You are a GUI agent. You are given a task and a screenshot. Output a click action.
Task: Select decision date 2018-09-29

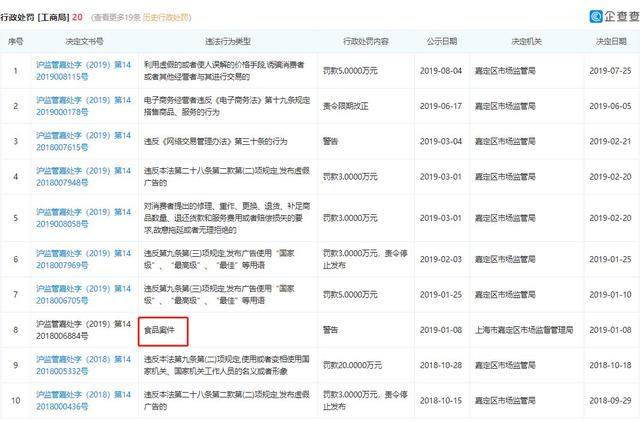tap(610, 400)
